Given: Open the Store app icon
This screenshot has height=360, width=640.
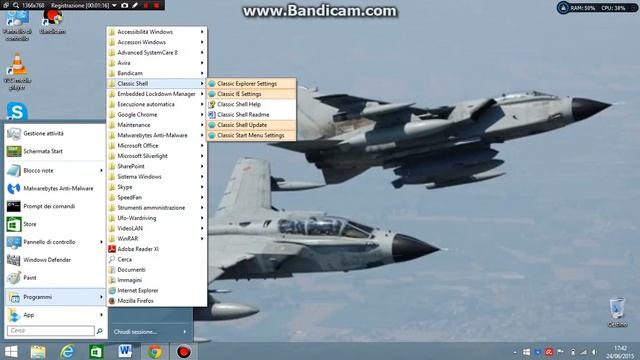Looking at the screenshot, I should click(13, 224).
